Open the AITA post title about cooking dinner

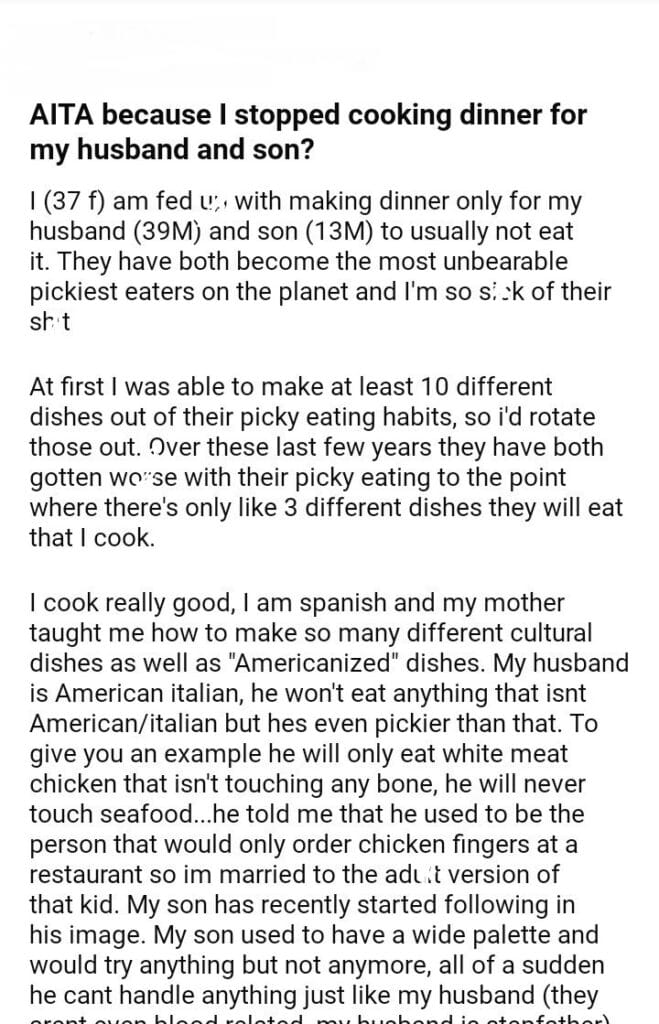(323, 133)
